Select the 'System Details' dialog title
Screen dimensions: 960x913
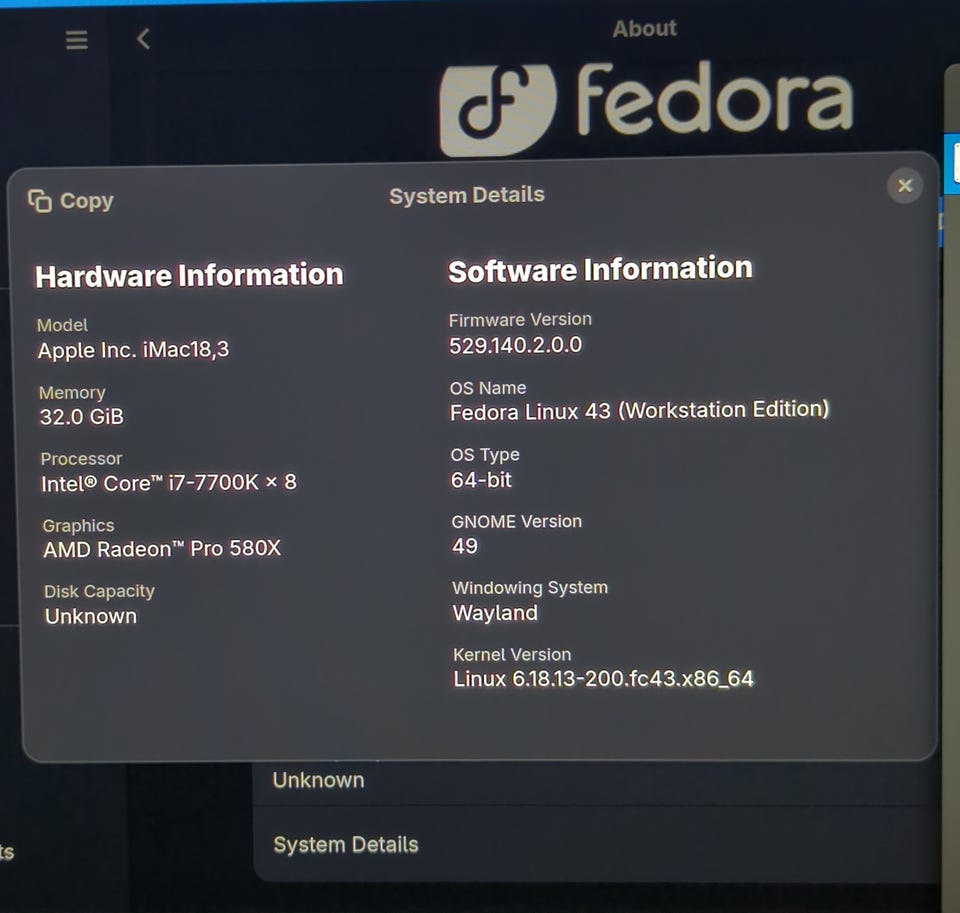tap(467, 195)
